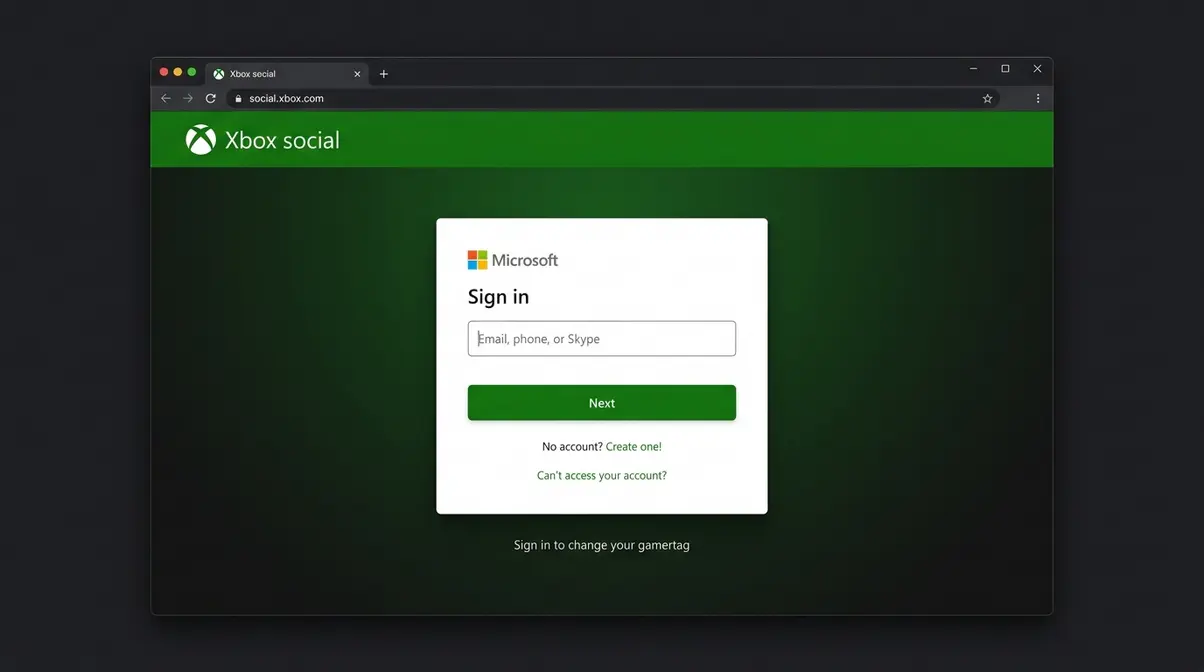Click the Sign in to change your gamertag text
The width and height of the screenshot is (1204, 672).
pyautogui.click(x=602, y=545)
